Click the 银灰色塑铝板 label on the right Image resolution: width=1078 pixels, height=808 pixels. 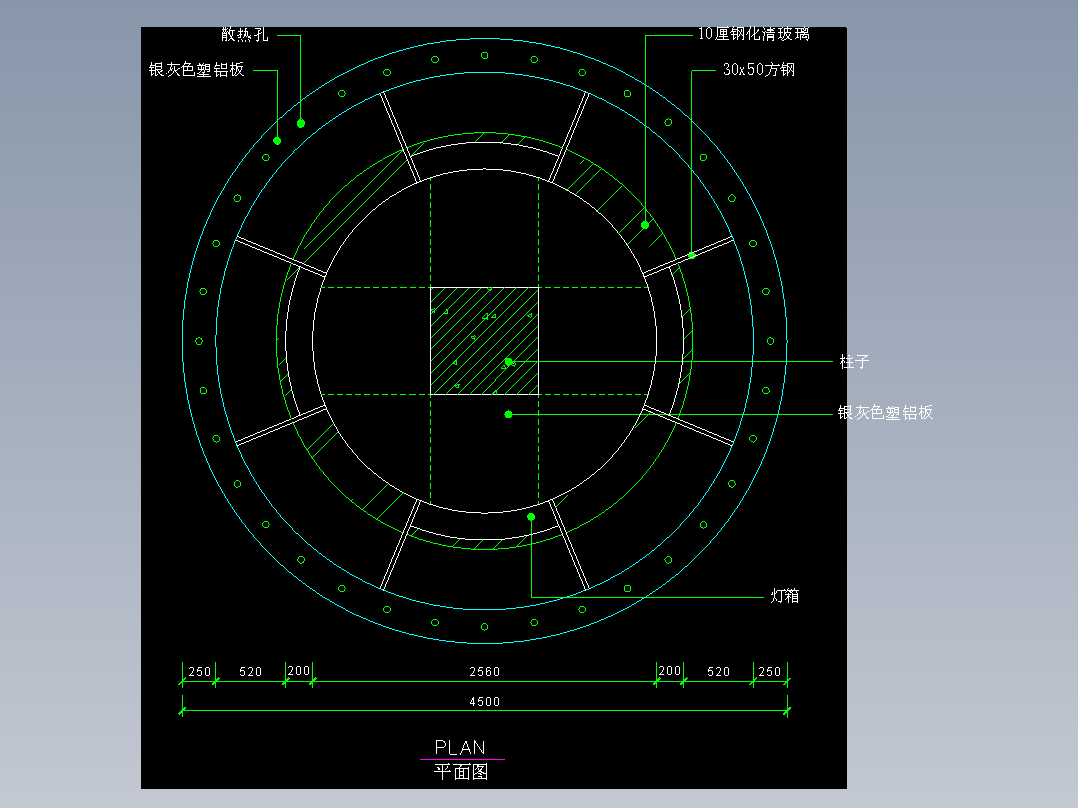(x=886, y=413)
